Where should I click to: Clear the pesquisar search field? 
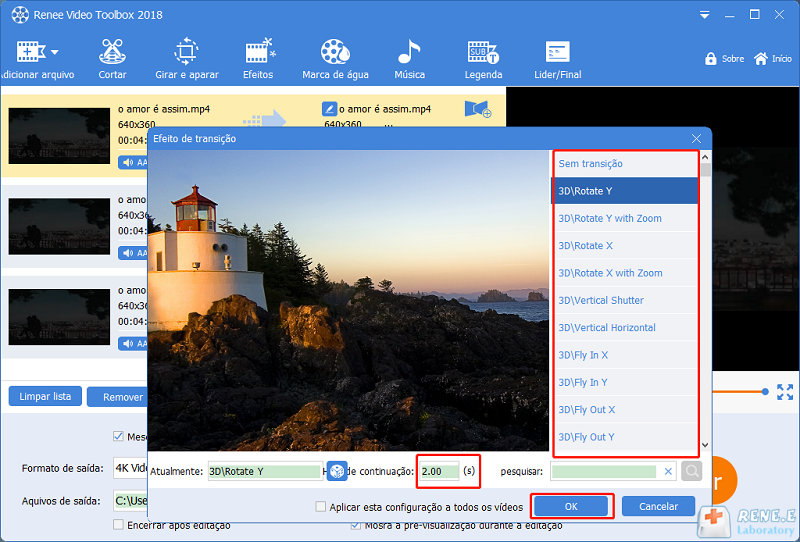click(x=668, y=472)
